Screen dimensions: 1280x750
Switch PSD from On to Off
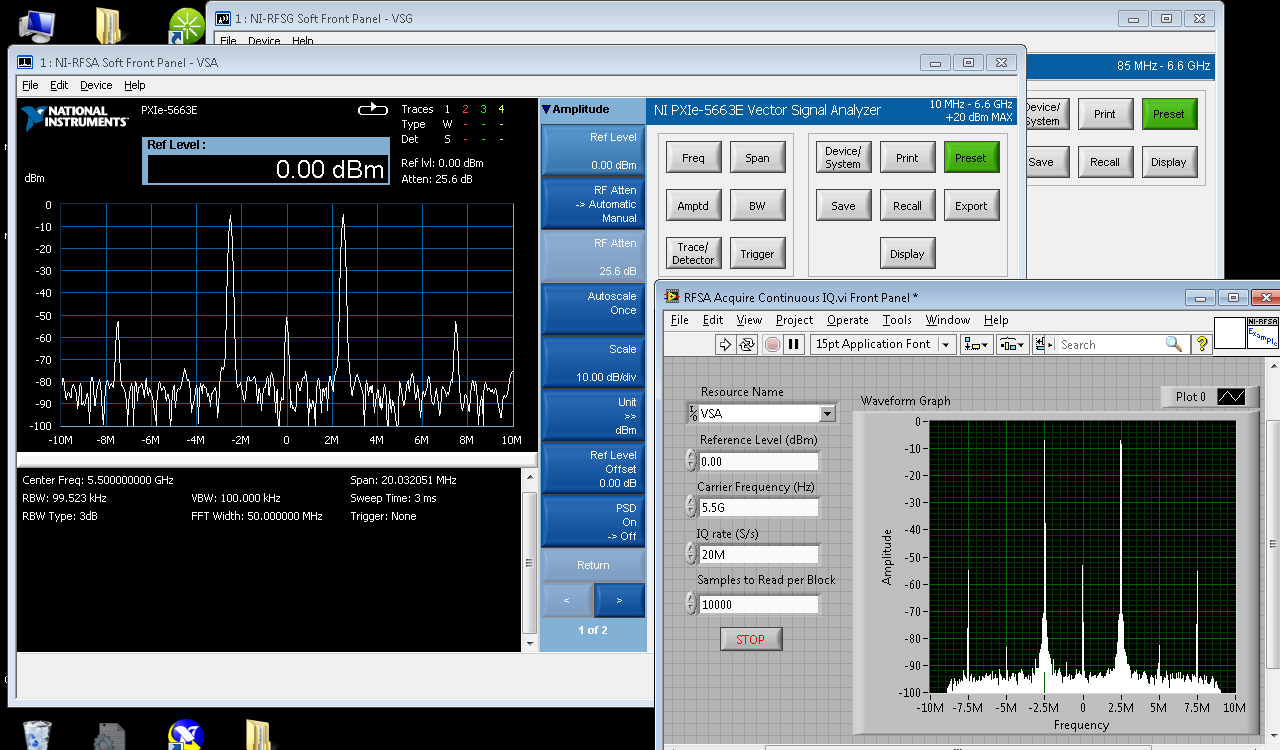tap(593, 520)
